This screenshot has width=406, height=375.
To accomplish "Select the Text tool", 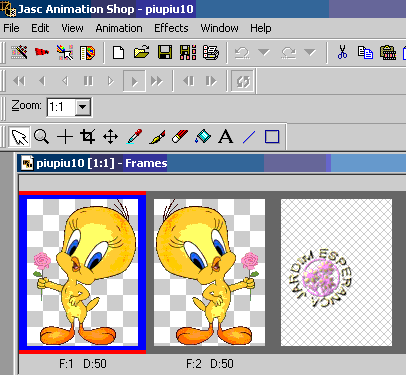I will 226,137.
